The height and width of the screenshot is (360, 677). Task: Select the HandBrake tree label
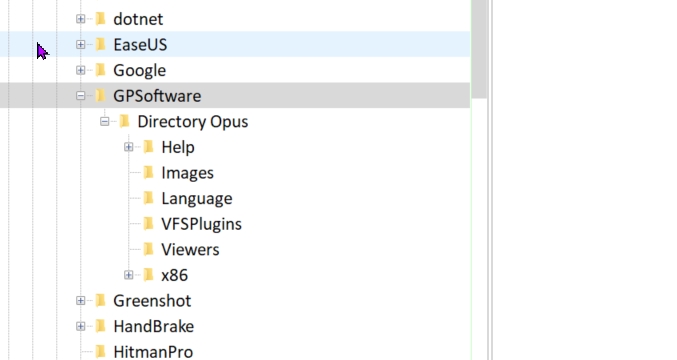click(x=154, y=326)
